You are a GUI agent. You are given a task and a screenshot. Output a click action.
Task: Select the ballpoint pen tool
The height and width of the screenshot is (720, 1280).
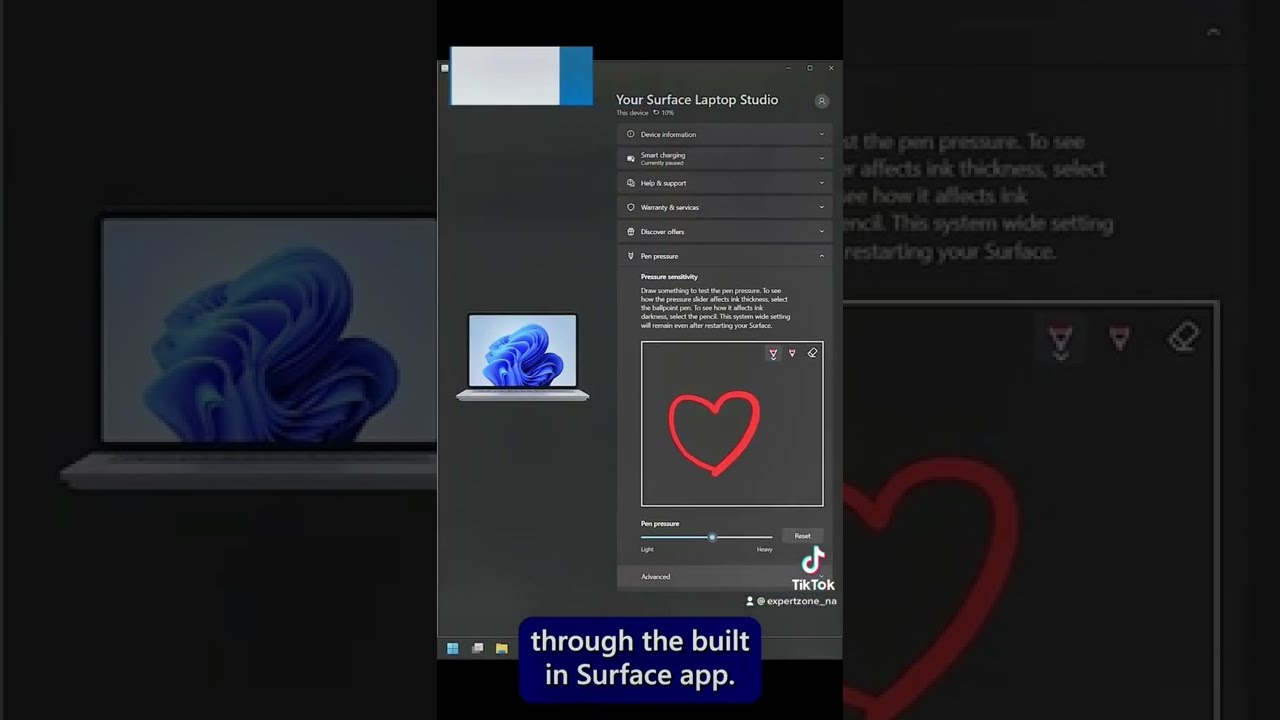(773, 353)
